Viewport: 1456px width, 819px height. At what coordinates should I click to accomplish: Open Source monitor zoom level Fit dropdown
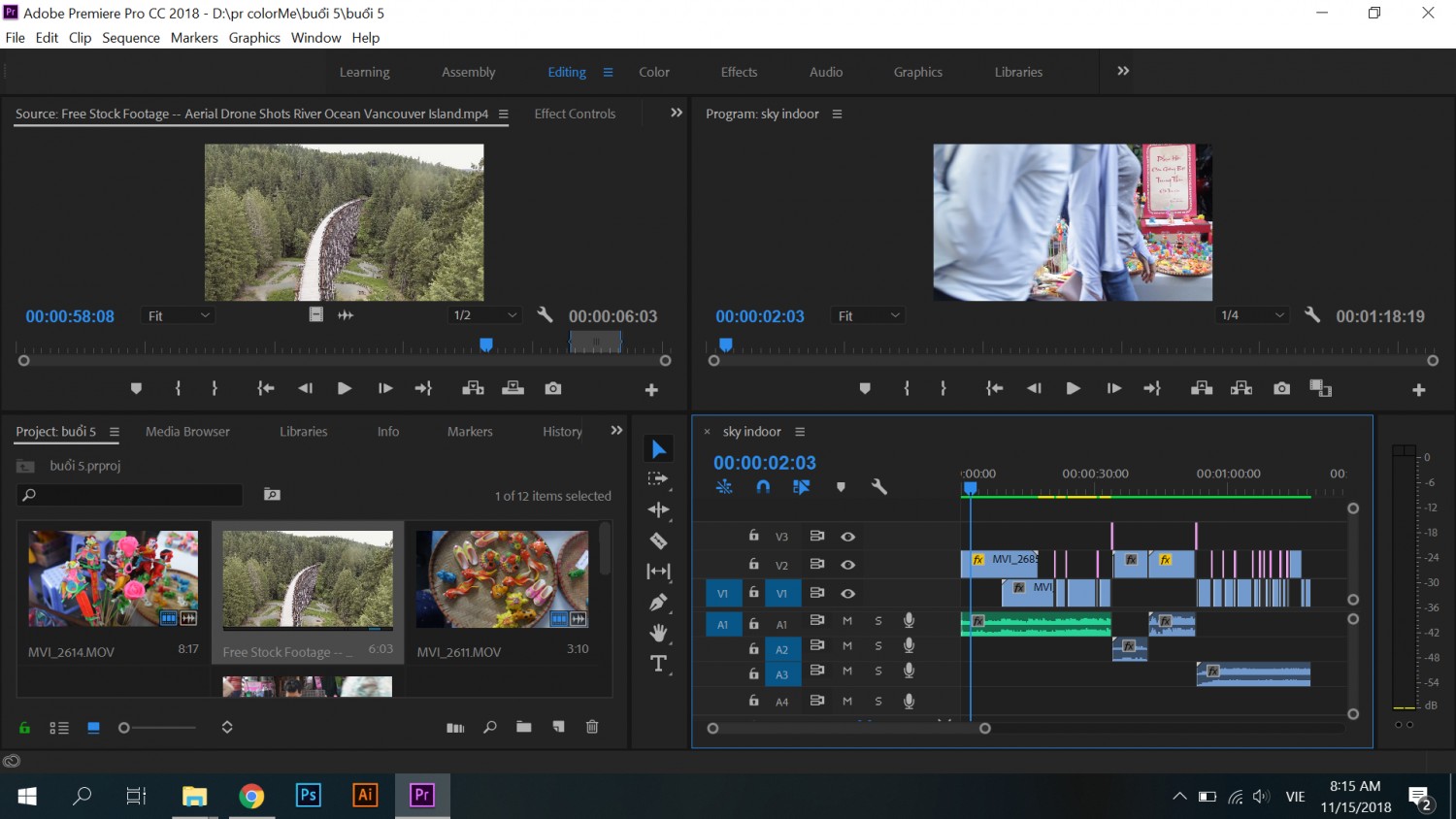(179, 315)
